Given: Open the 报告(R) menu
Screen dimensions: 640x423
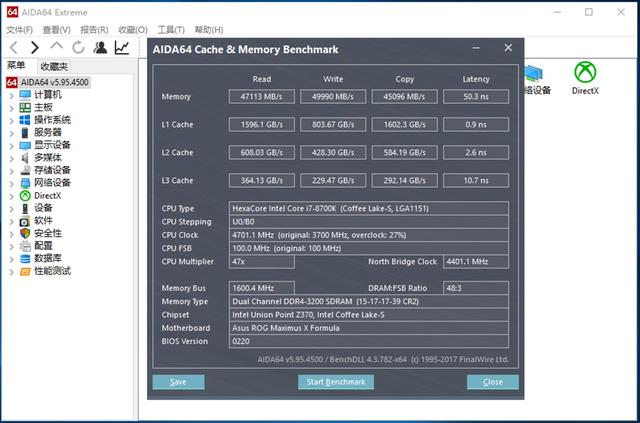Looking at the screenshot, I should point(94,30).
